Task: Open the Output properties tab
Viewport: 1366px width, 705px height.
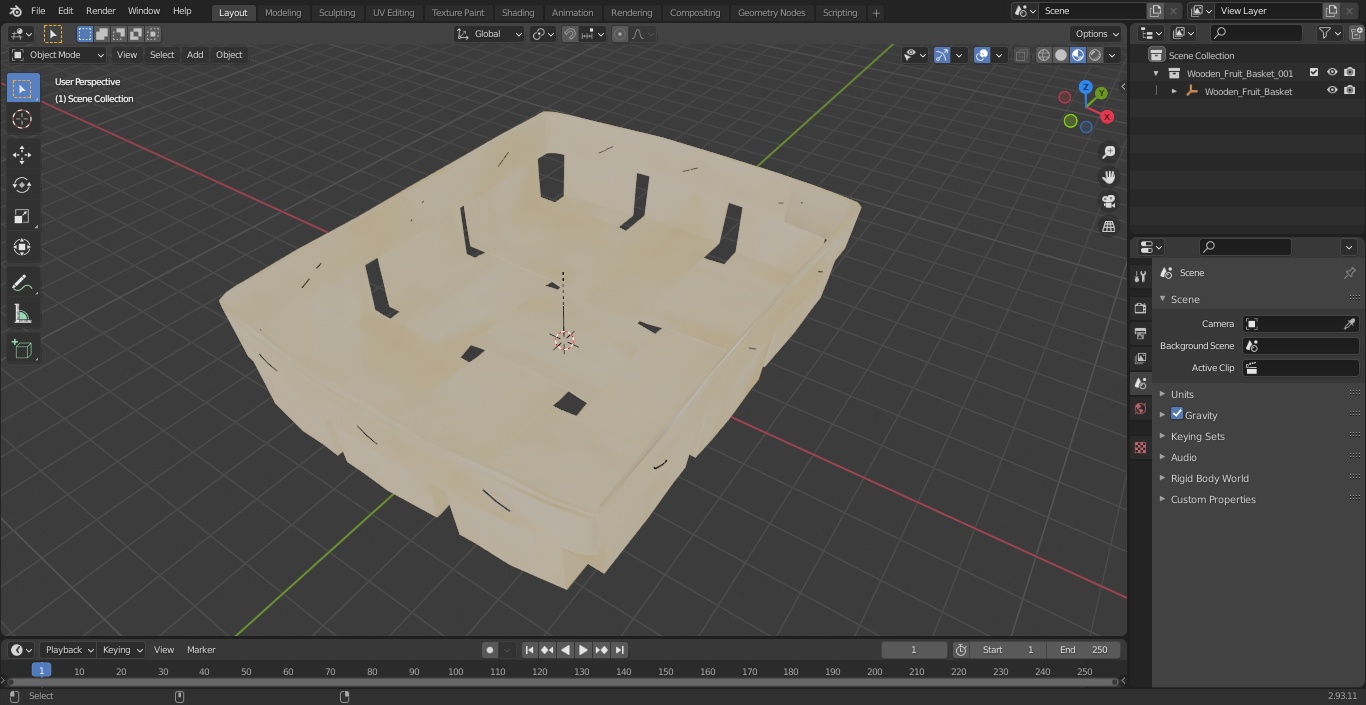Action: coord(1140,333)
